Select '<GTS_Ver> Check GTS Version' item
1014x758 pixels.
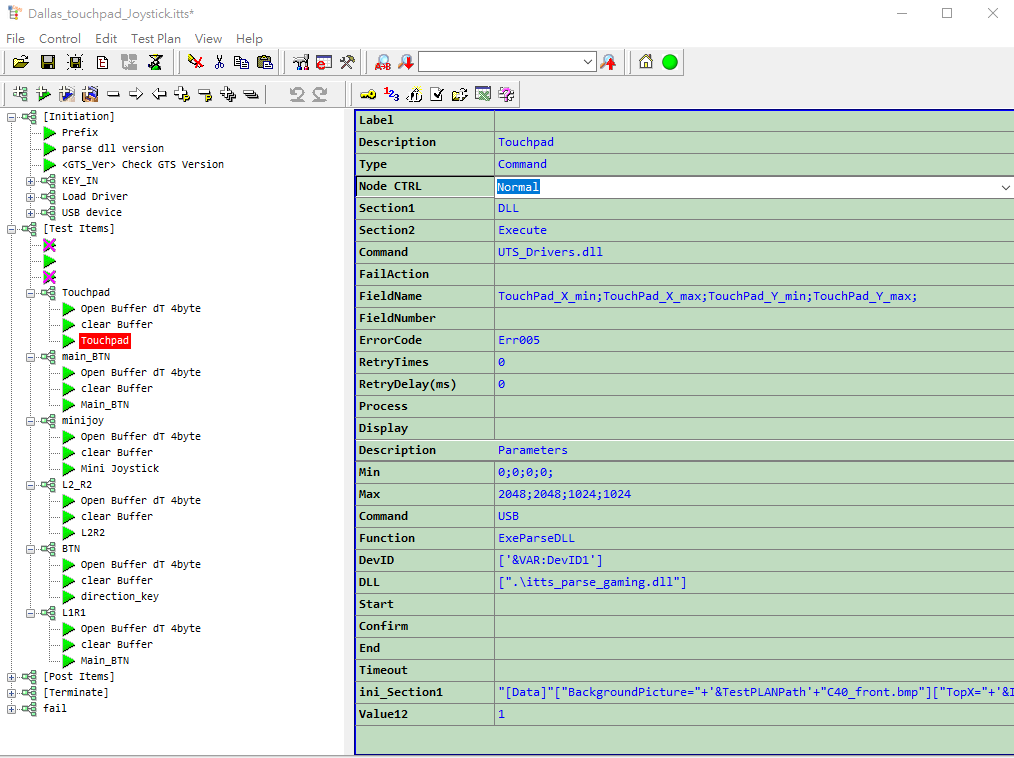point(143,165)
